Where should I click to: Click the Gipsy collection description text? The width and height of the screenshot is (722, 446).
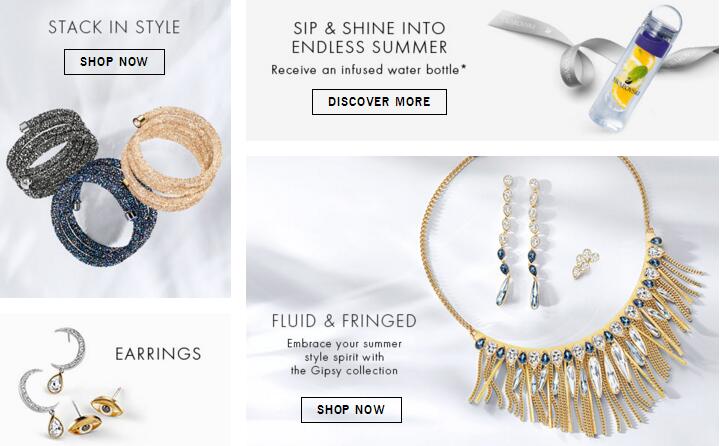click(344, 357)
